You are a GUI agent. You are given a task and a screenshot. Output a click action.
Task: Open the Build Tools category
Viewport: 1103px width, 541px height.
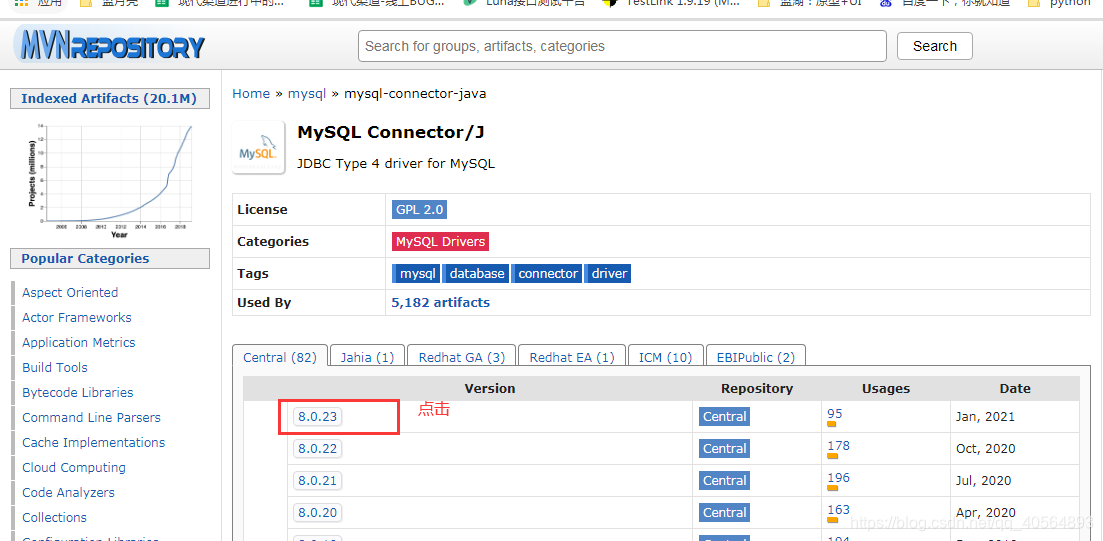tap(55, 368)
